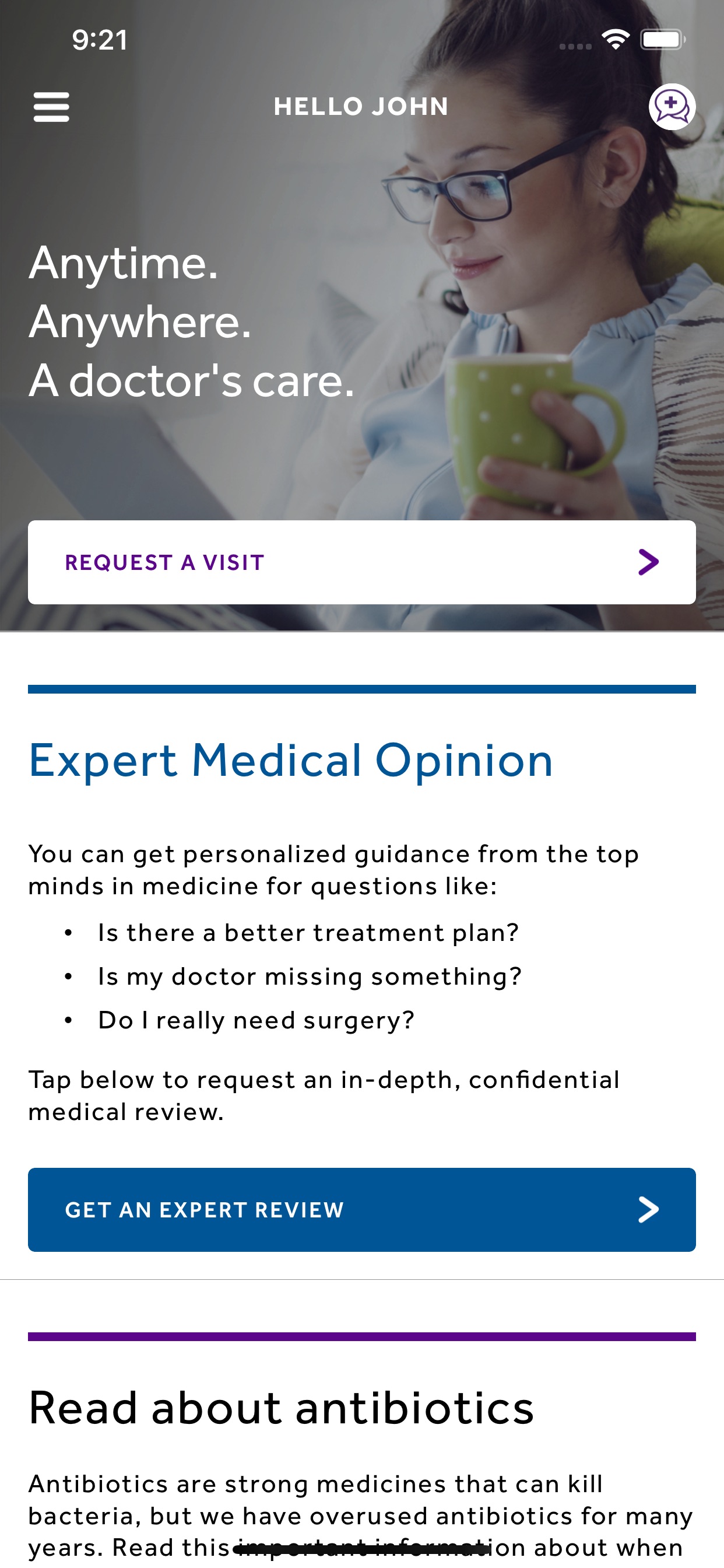Open the Read about antibiotics section heading

tap(281, 1408)
